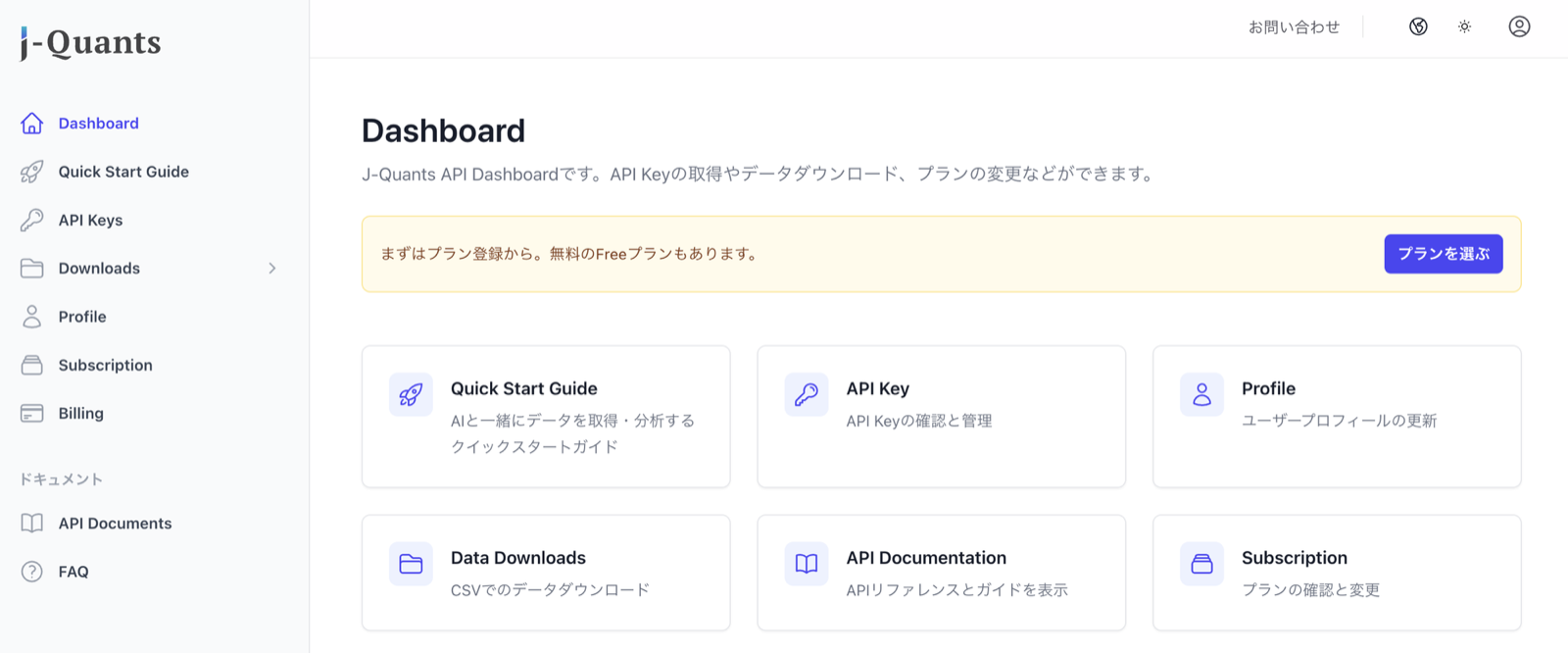The width and height of the screenshot is (1568, 653).
Task: Click the ドキュメント section label
Action: click(61, 478)
